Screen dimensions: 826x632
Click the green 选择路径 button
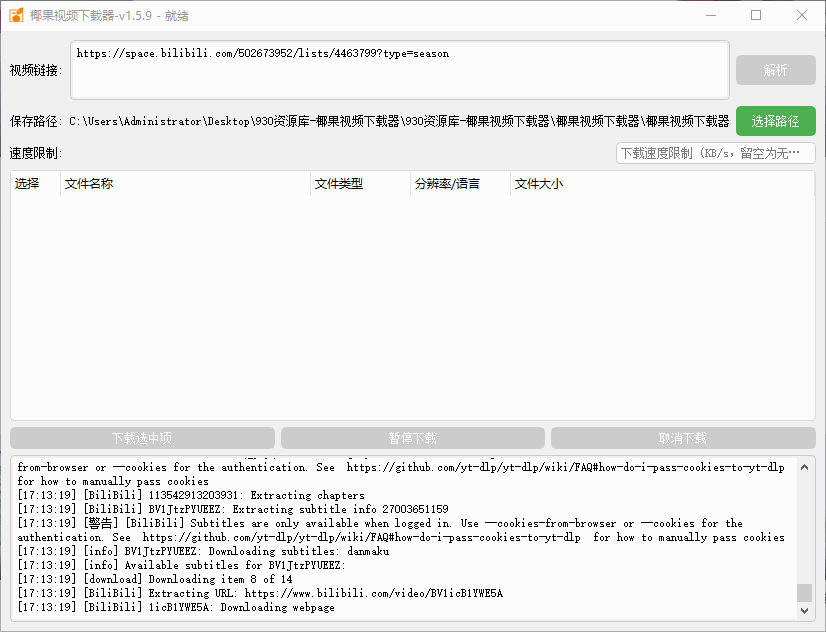[775, 121]
